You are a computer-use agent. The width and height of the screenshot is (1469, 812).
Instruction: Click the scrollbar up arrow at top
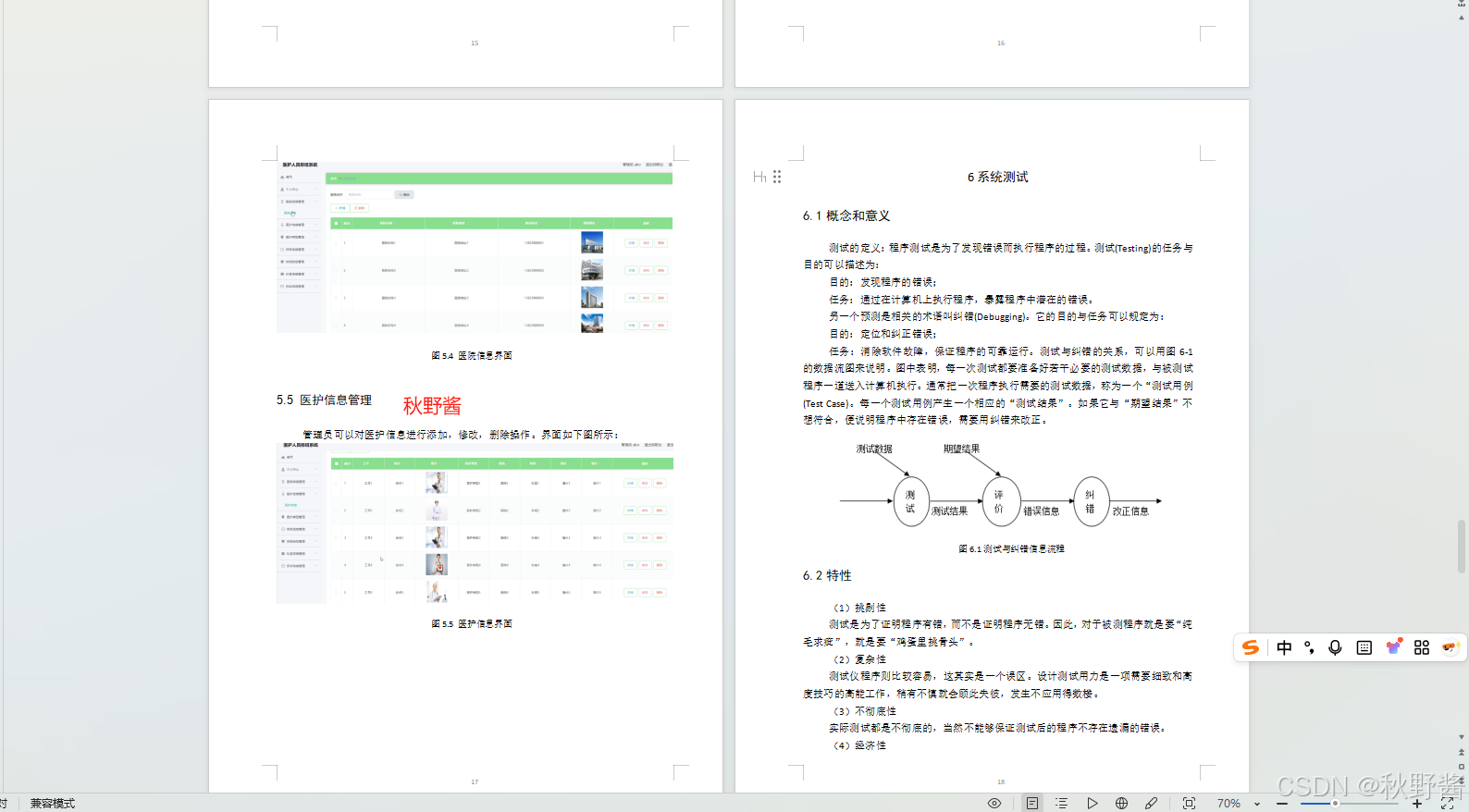pos(1462,17)
